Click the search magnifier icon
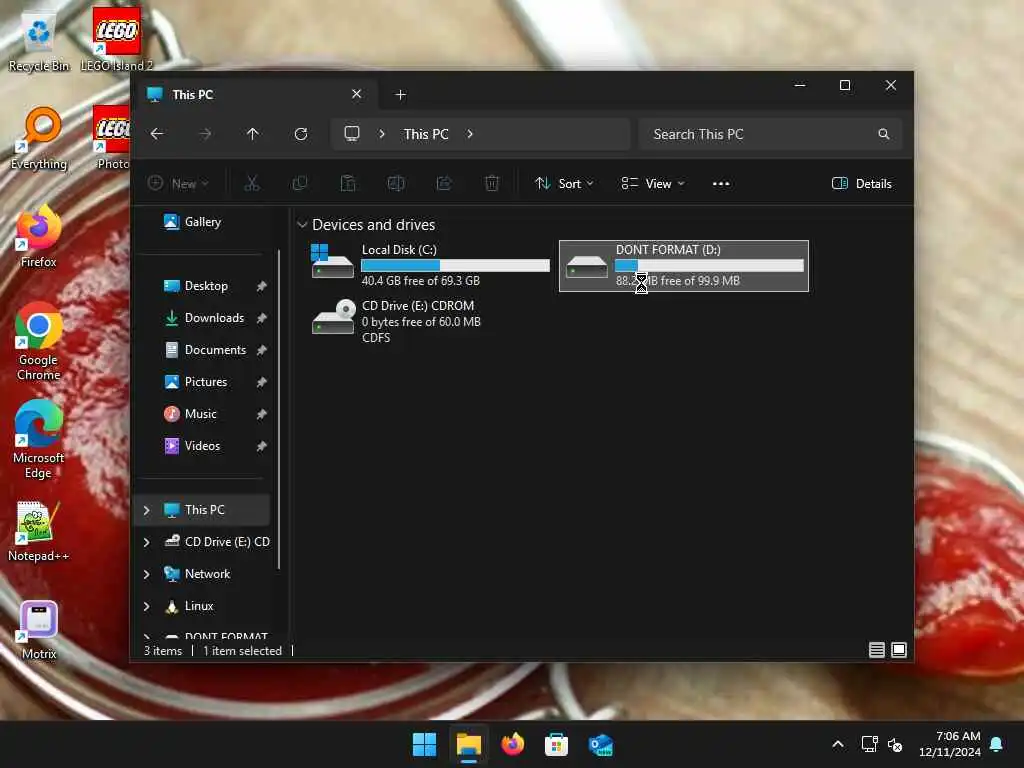Viewport: 1024px width, 768px height. (884, 134)
